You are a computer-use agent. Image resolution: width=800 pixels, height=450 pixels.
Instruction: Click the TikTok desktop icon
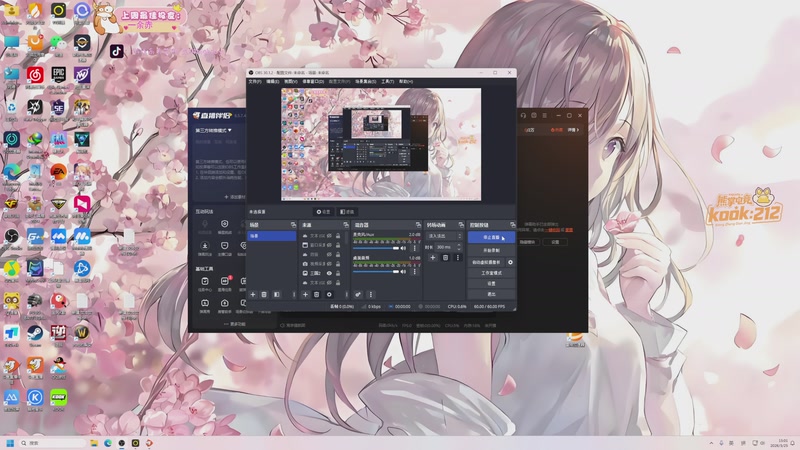pos(117,51)
